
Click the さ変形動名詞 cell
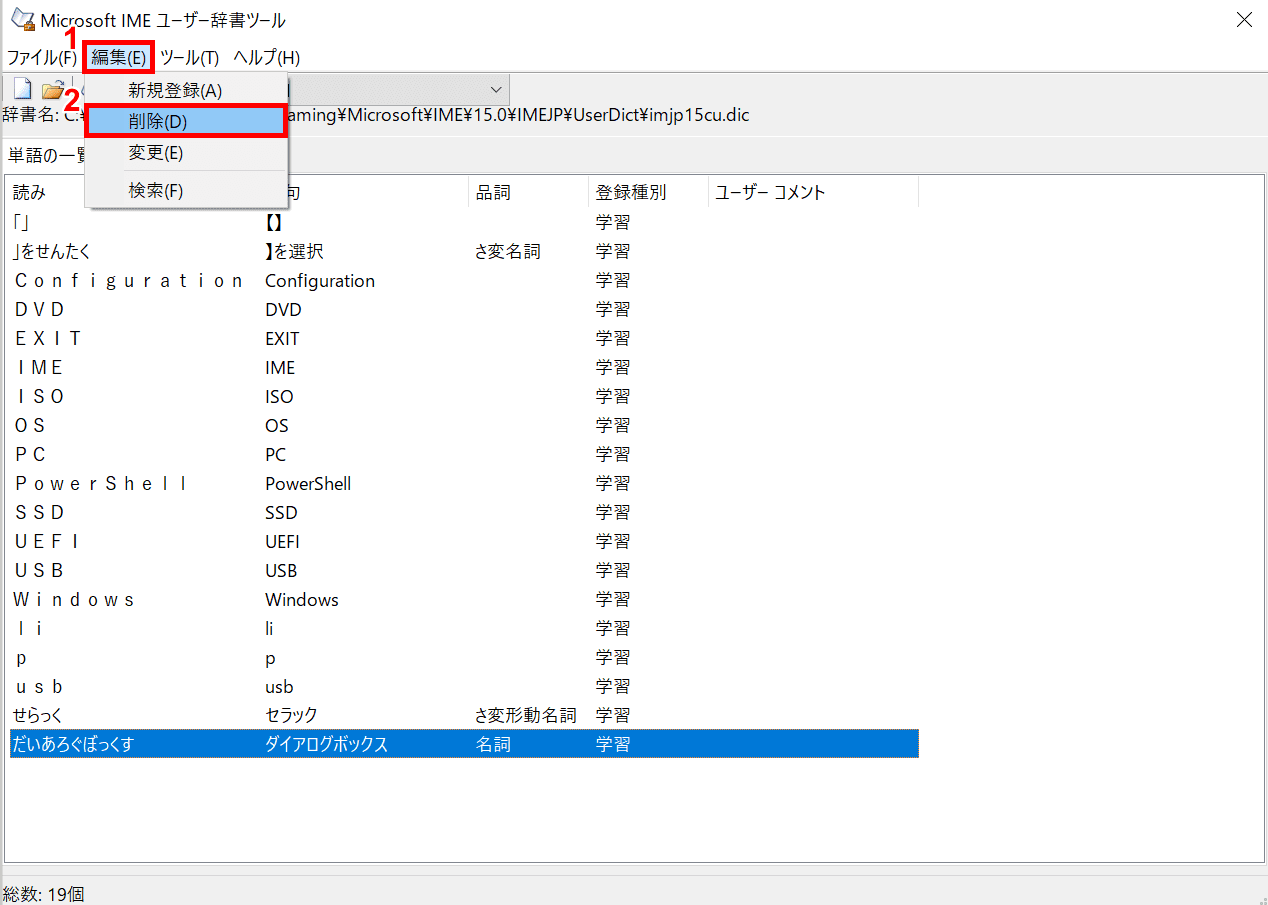point(526,716)
